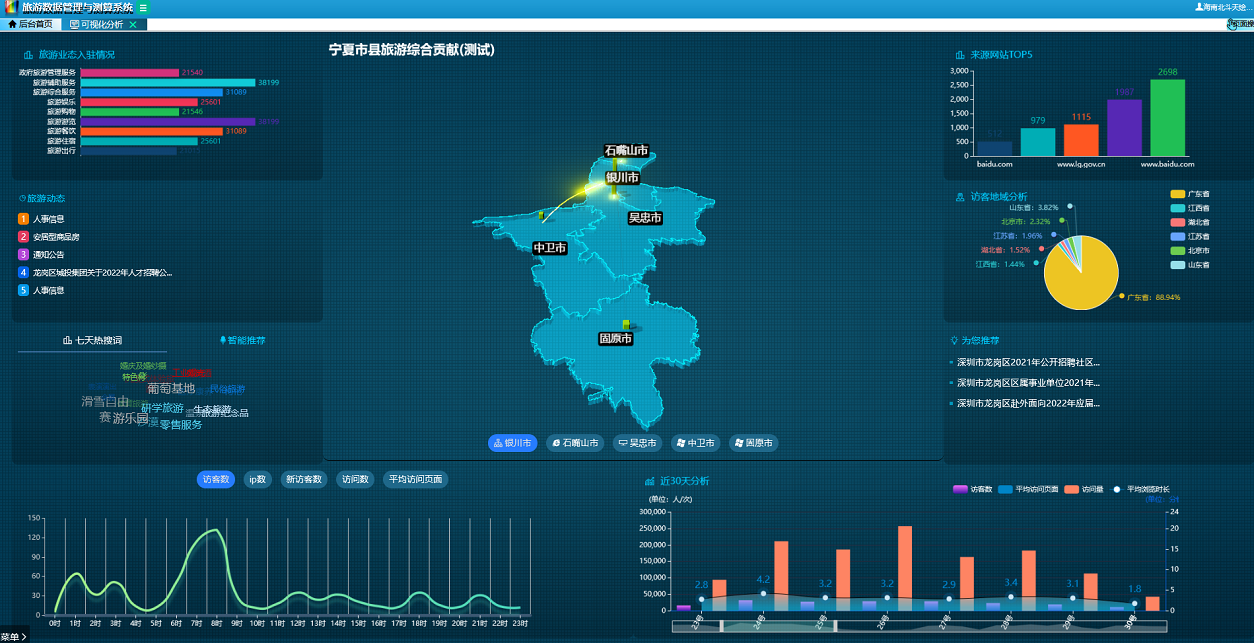Toggle the green sidebar menu icon
Image resolution: width=1254 pixels, height=643 pixels.
pyautogui.click(x=143, y=8)
